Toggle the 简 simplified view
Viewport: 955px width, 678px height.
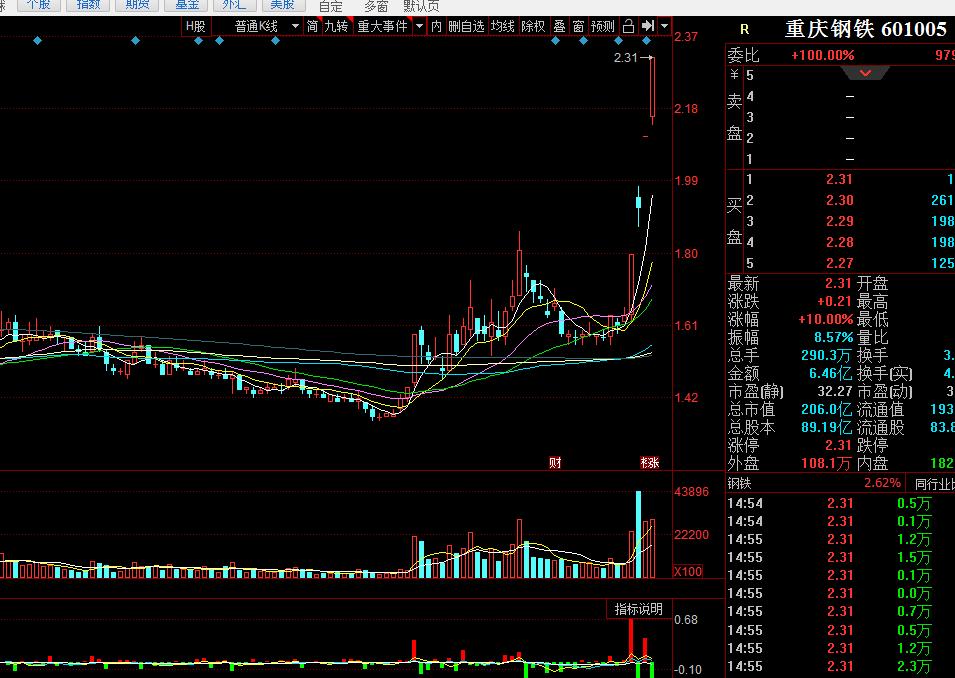tap(312, 26)
